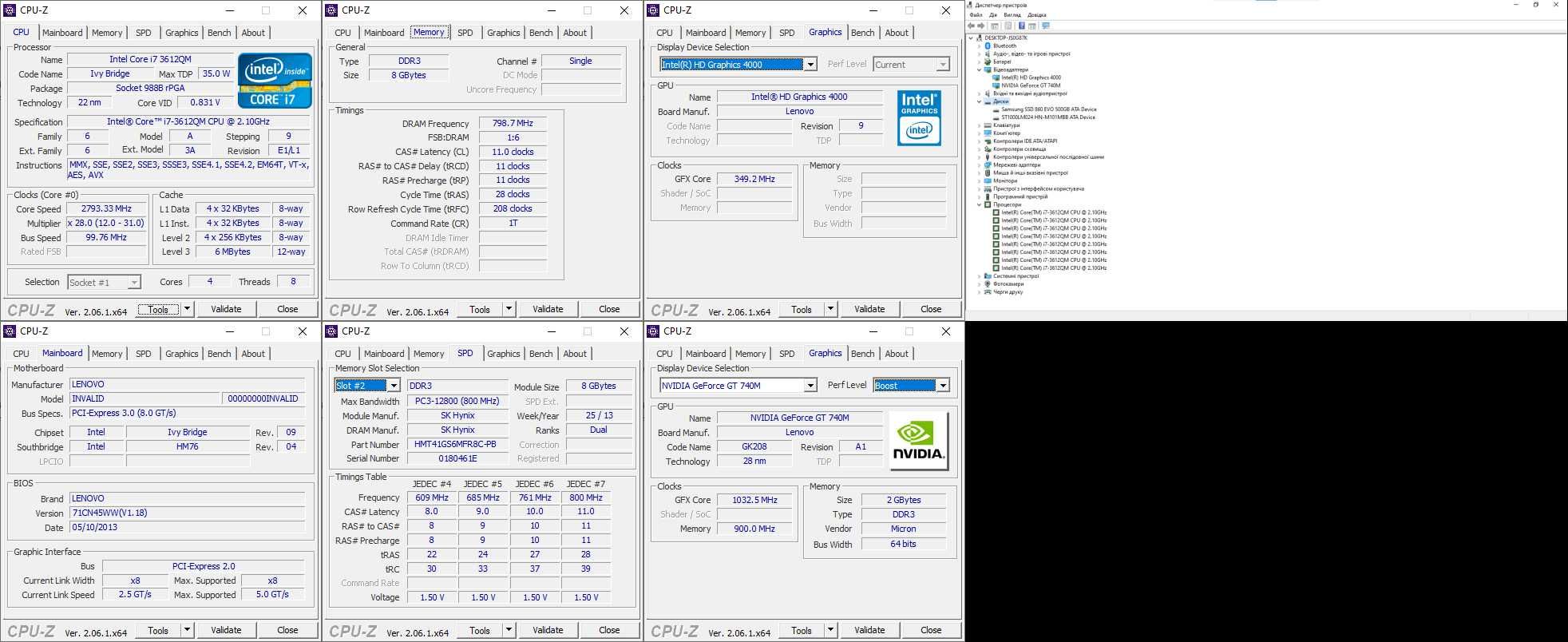Click the scan hardware monitor icon in Device Manager toolbar
Screen dimensions: 1568x642
1046,26
